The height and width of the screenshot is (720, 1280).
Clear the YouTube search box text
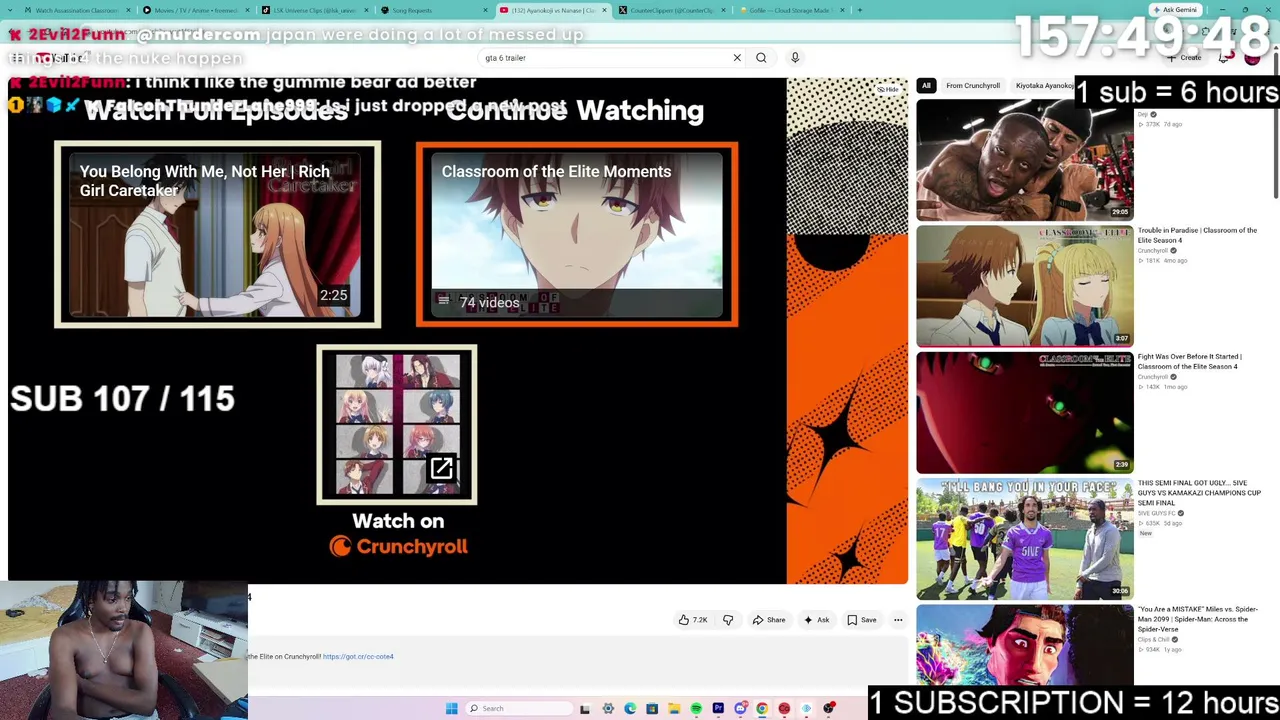tap(737, 58)
